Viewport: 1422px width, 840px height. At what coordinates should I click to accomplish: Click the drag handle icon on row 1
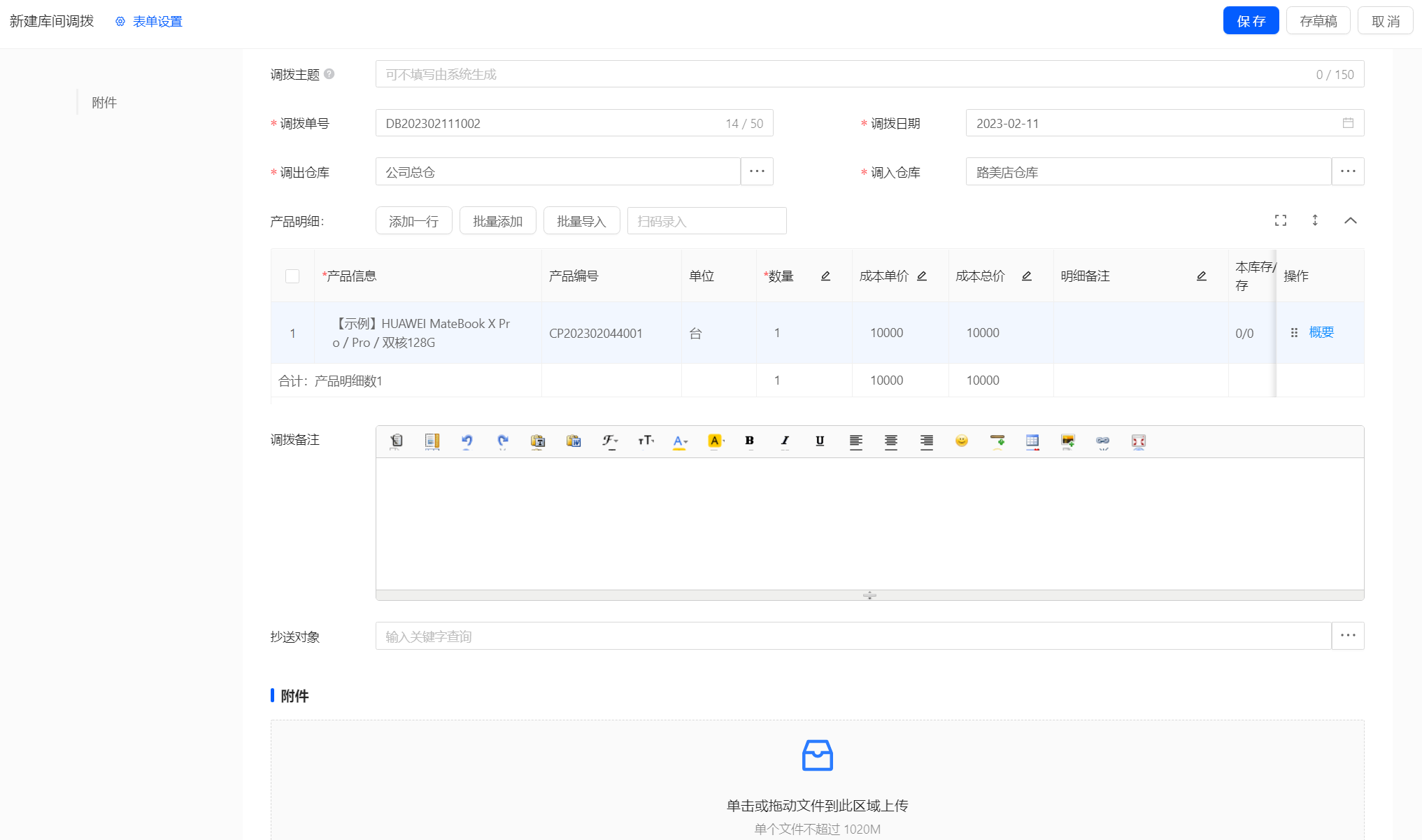1294,333
